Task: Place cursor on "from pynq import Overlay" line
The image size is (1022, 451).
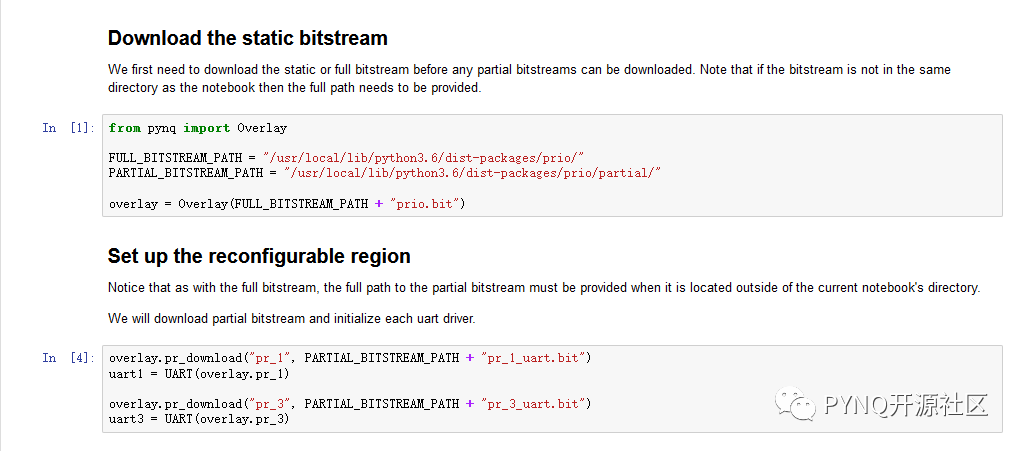Action: [198, 128]
